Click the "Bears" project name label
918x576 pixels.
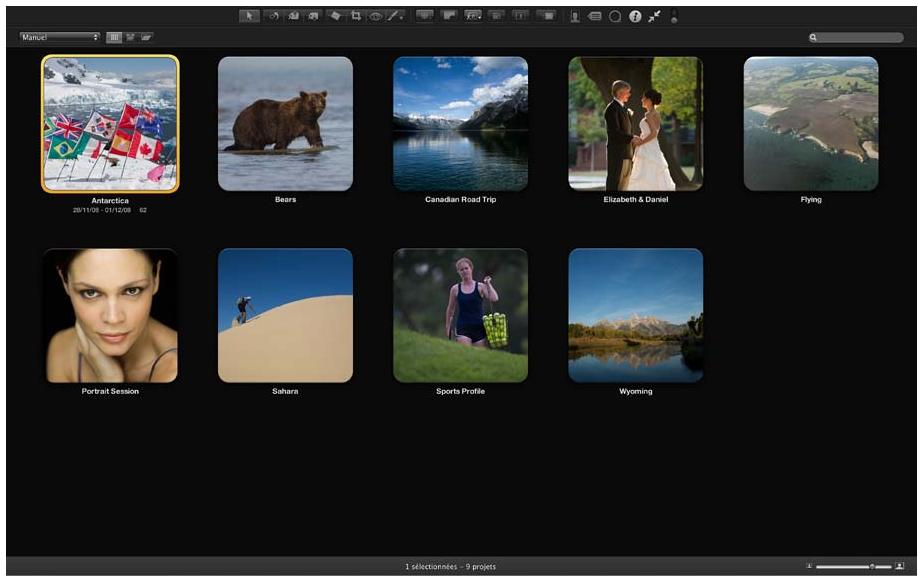click(x=285, y=200)
